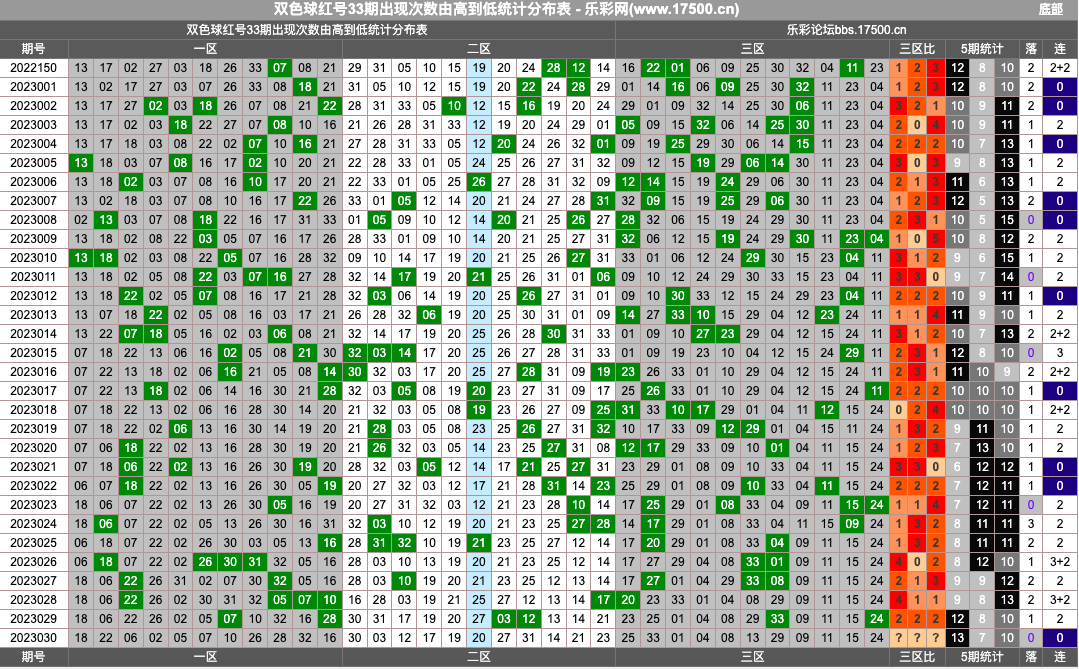Click green 16 cell in row 2023016
Viewport: 1079px width, 669px height.
[x=230, y=372]
